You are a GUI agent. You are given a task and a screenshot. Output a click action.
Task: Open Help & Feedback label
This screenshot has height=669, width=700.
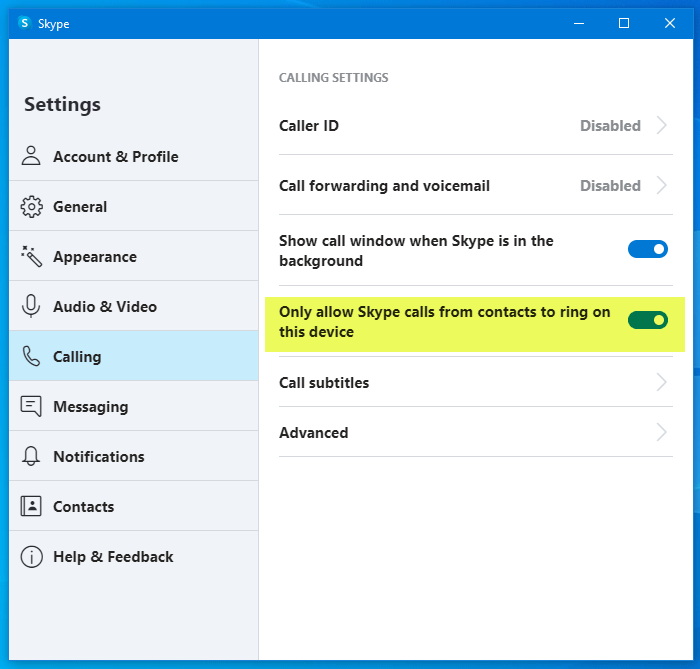113,557
